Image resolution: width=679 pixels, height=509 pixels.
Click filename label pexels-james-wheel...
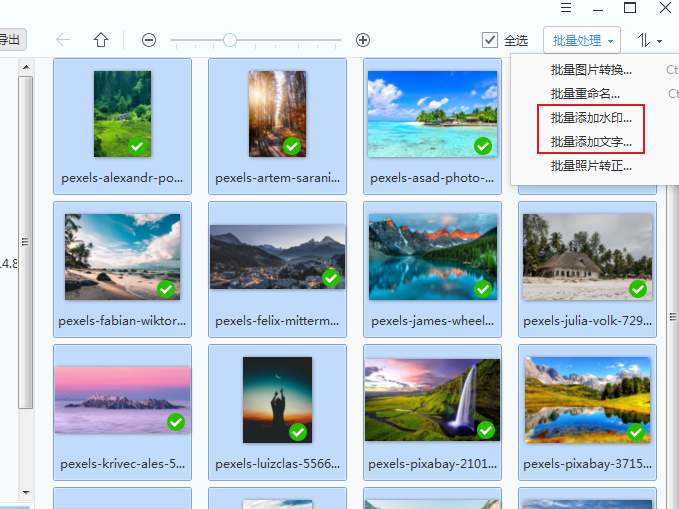(x=433, y=321)
